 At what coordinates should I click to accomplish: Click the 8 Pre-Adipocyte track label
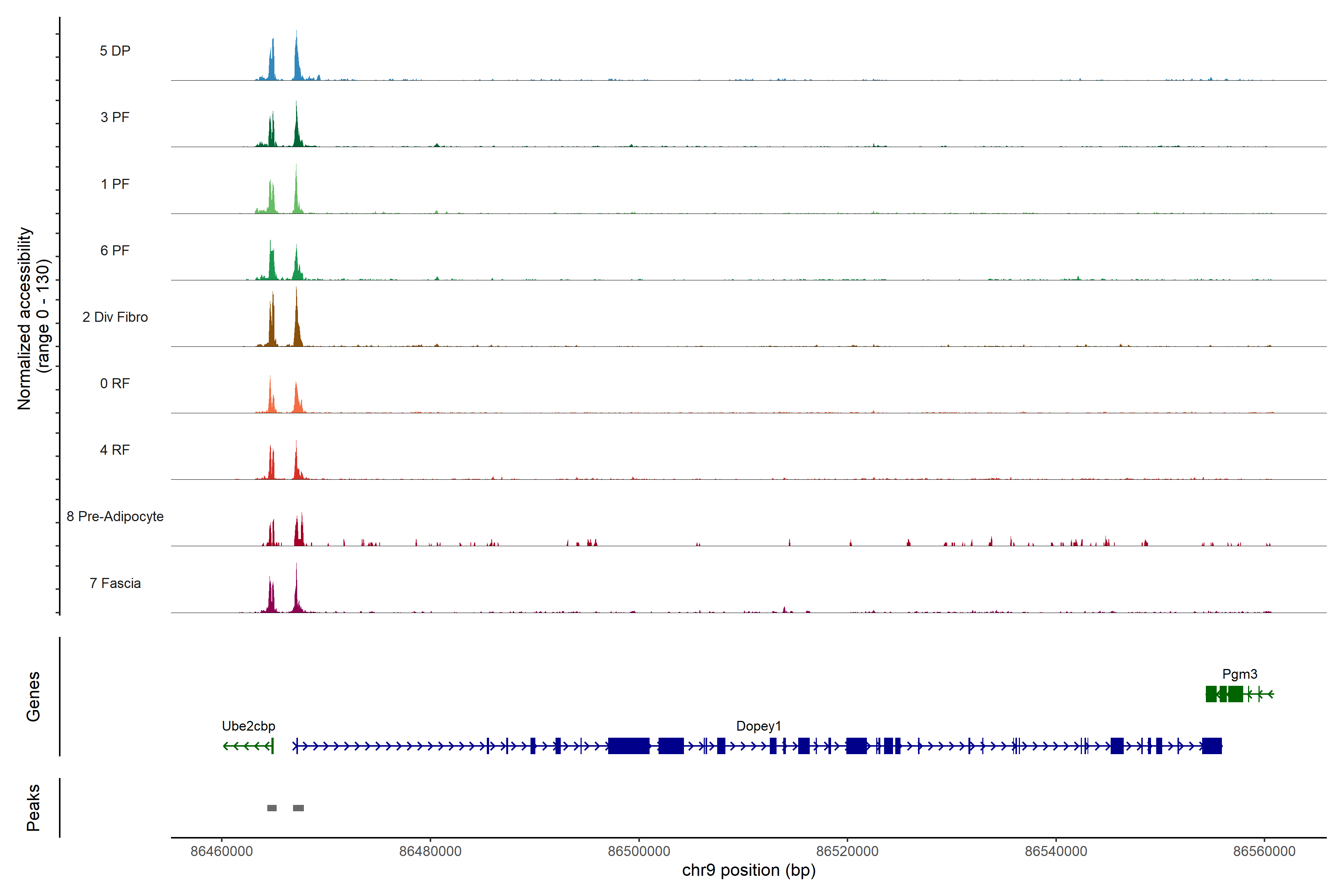115,517
